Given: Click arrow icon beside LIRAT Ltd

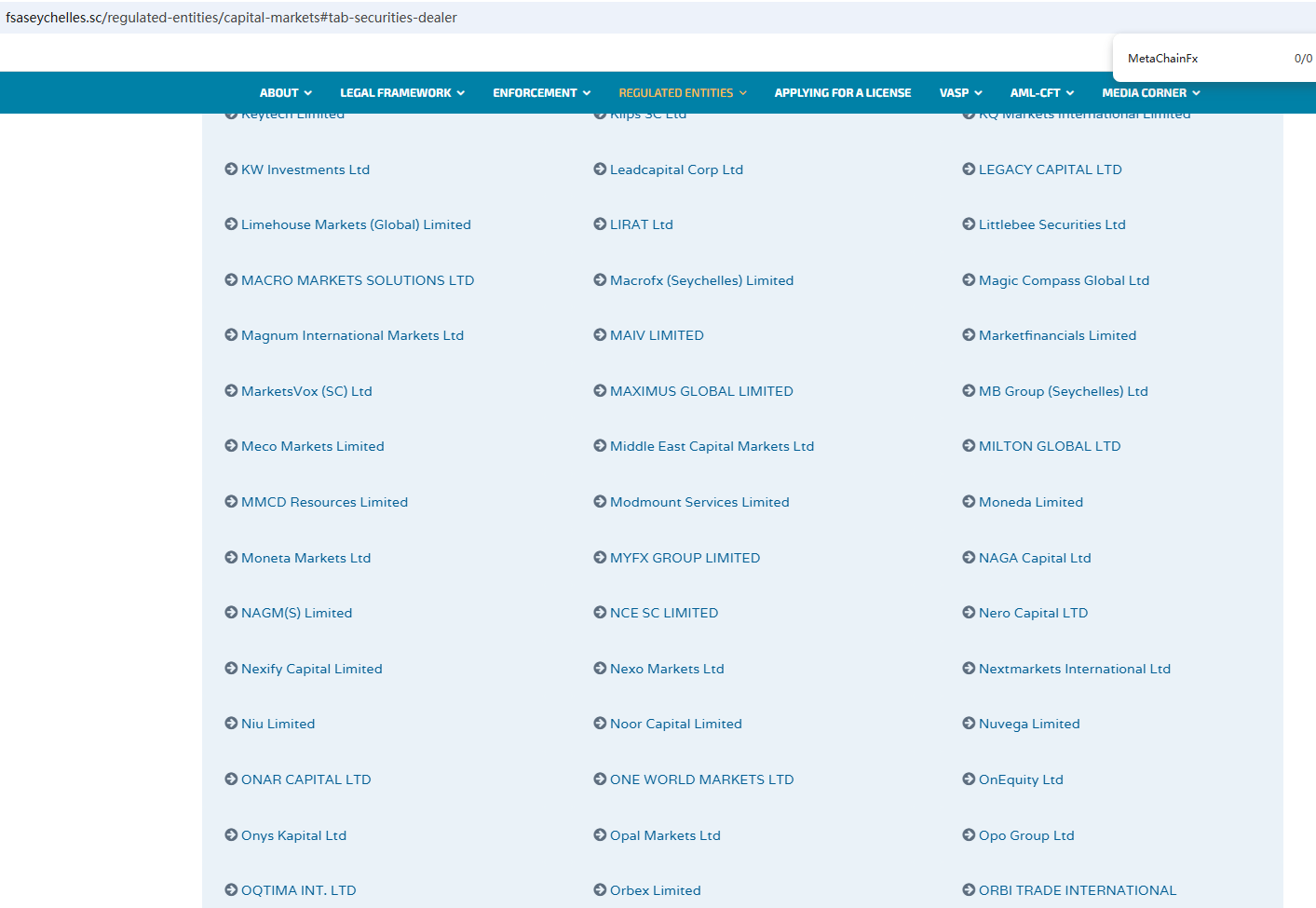Looking at the screenshot, I should point(600,224).
